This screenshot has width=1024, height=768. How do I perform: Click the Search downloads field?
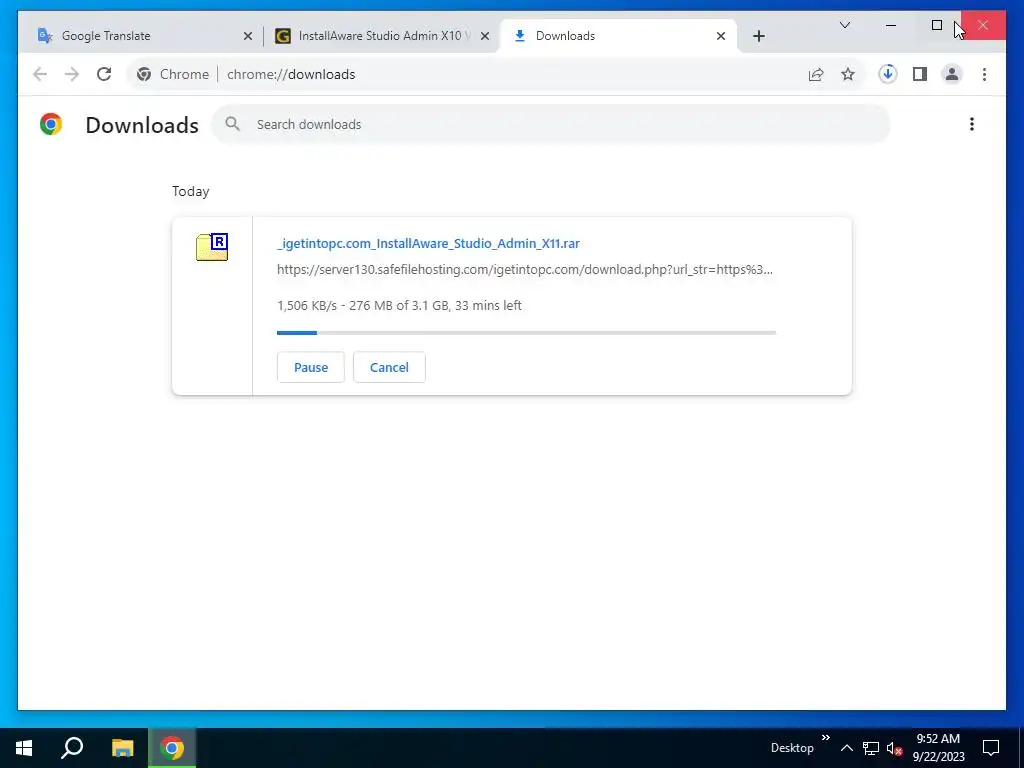click(551, 124)
